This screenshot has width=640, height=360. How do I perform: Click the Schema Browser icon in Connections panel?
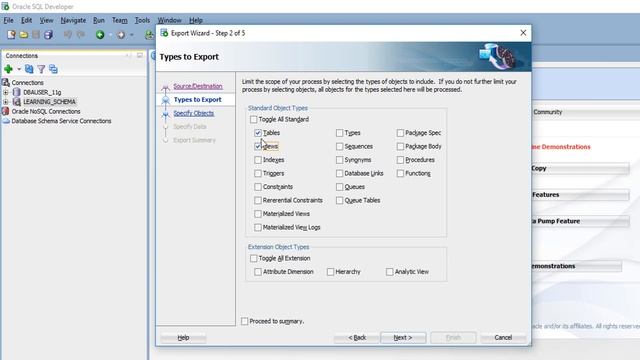click(53, 69)
